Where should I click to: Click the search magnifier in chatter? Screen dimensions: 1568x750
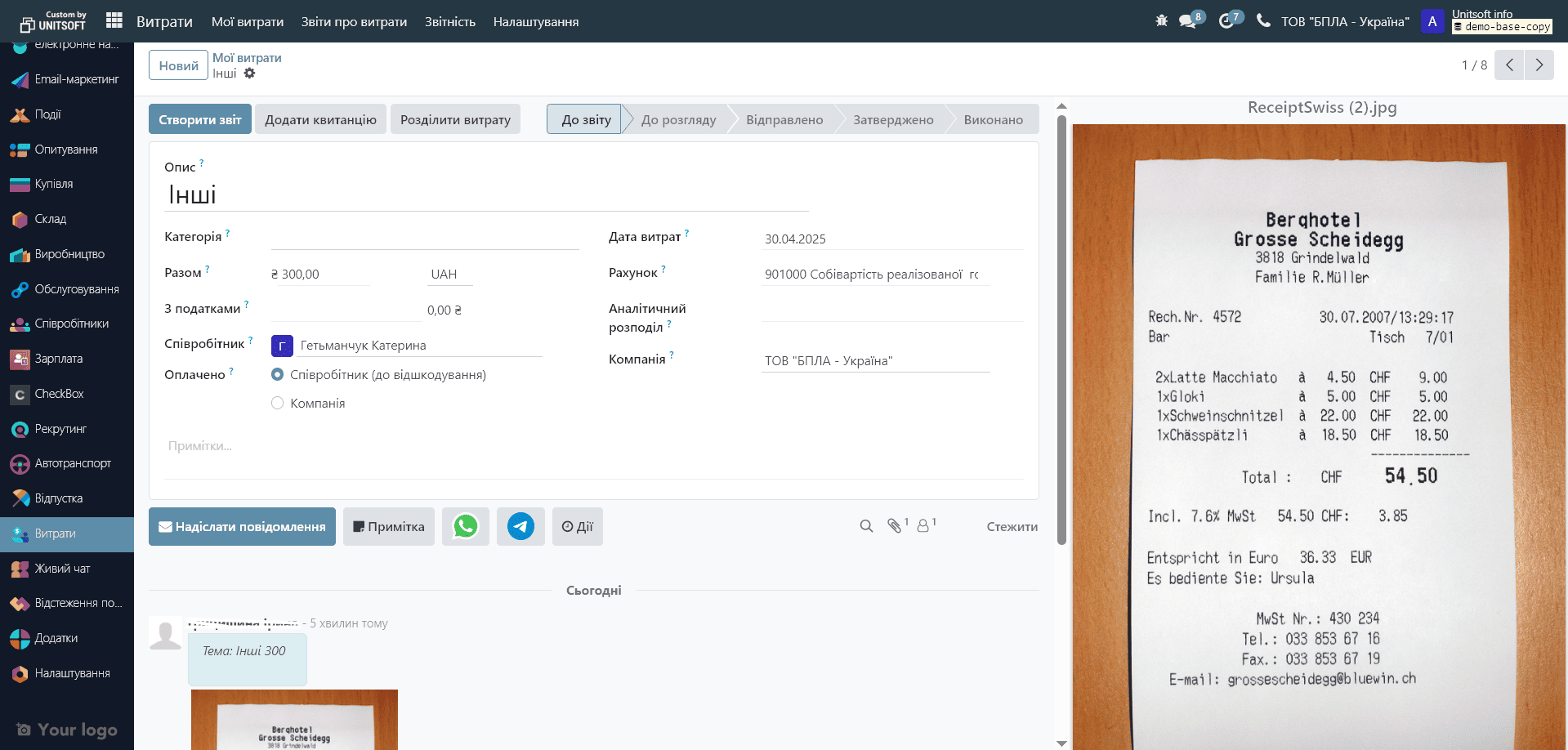point(866,526)
